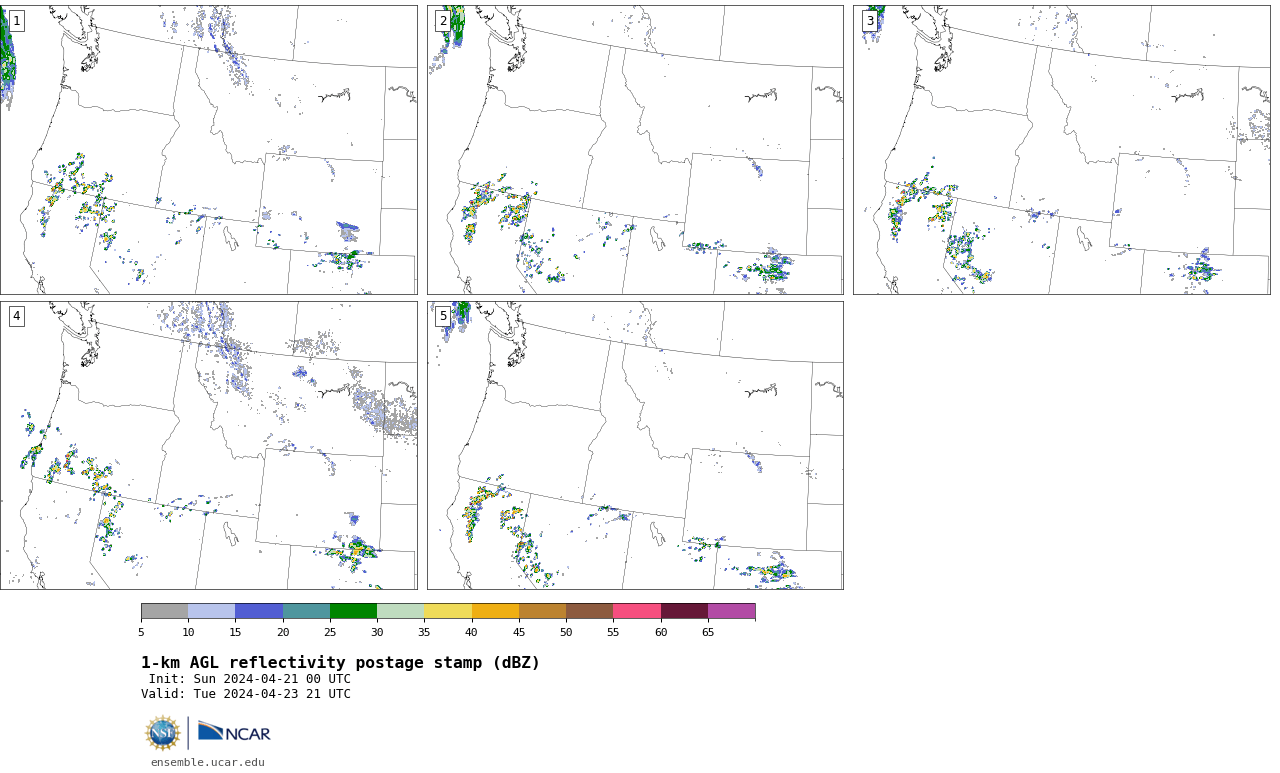Open ensemble member 3 reflectivity map
This screenshot has height=773, width=1280.
[1061, 150]
